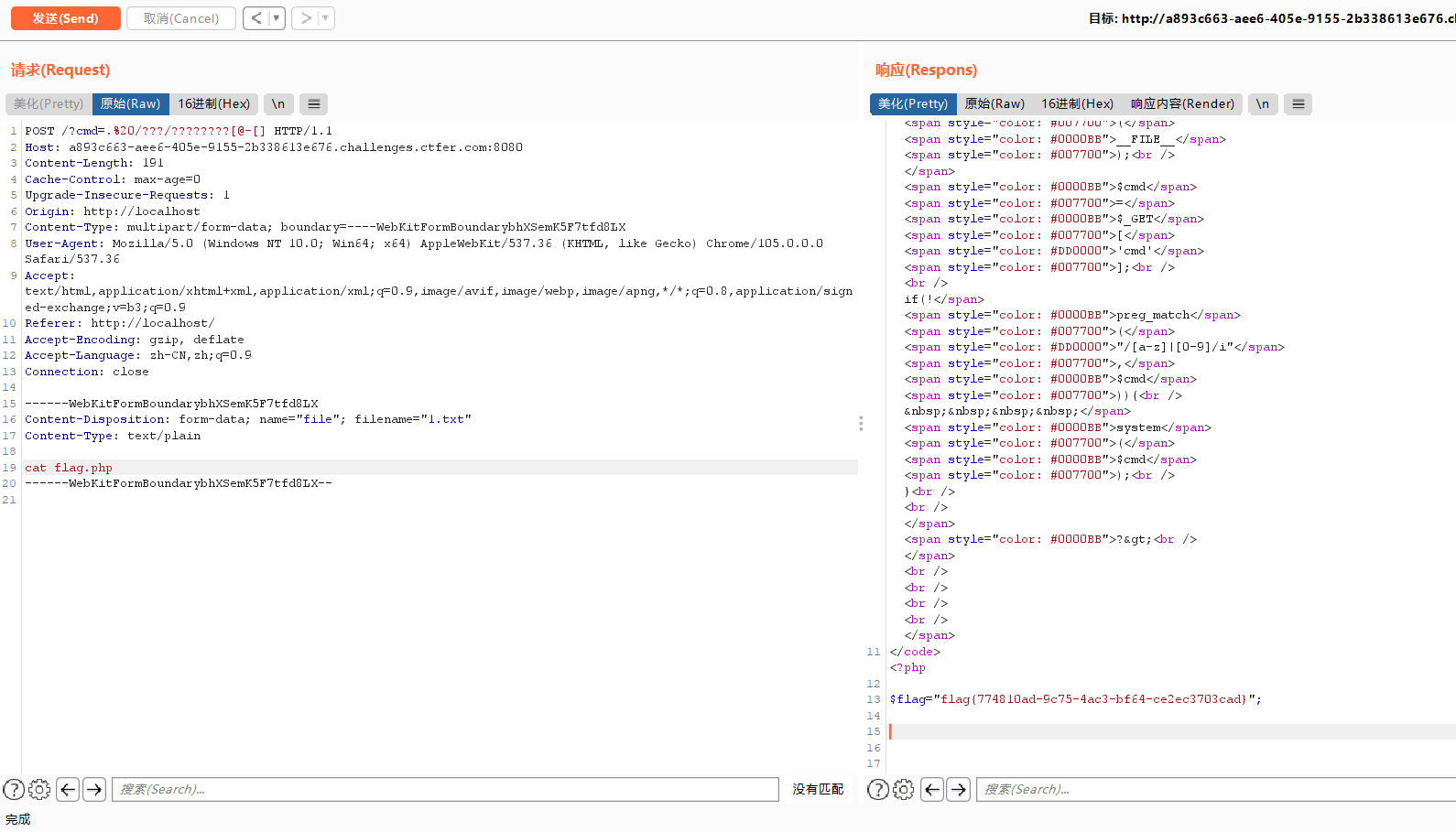The image size is (1456, 832).
Task: Focus the response search field
Action: point(1216,789)
